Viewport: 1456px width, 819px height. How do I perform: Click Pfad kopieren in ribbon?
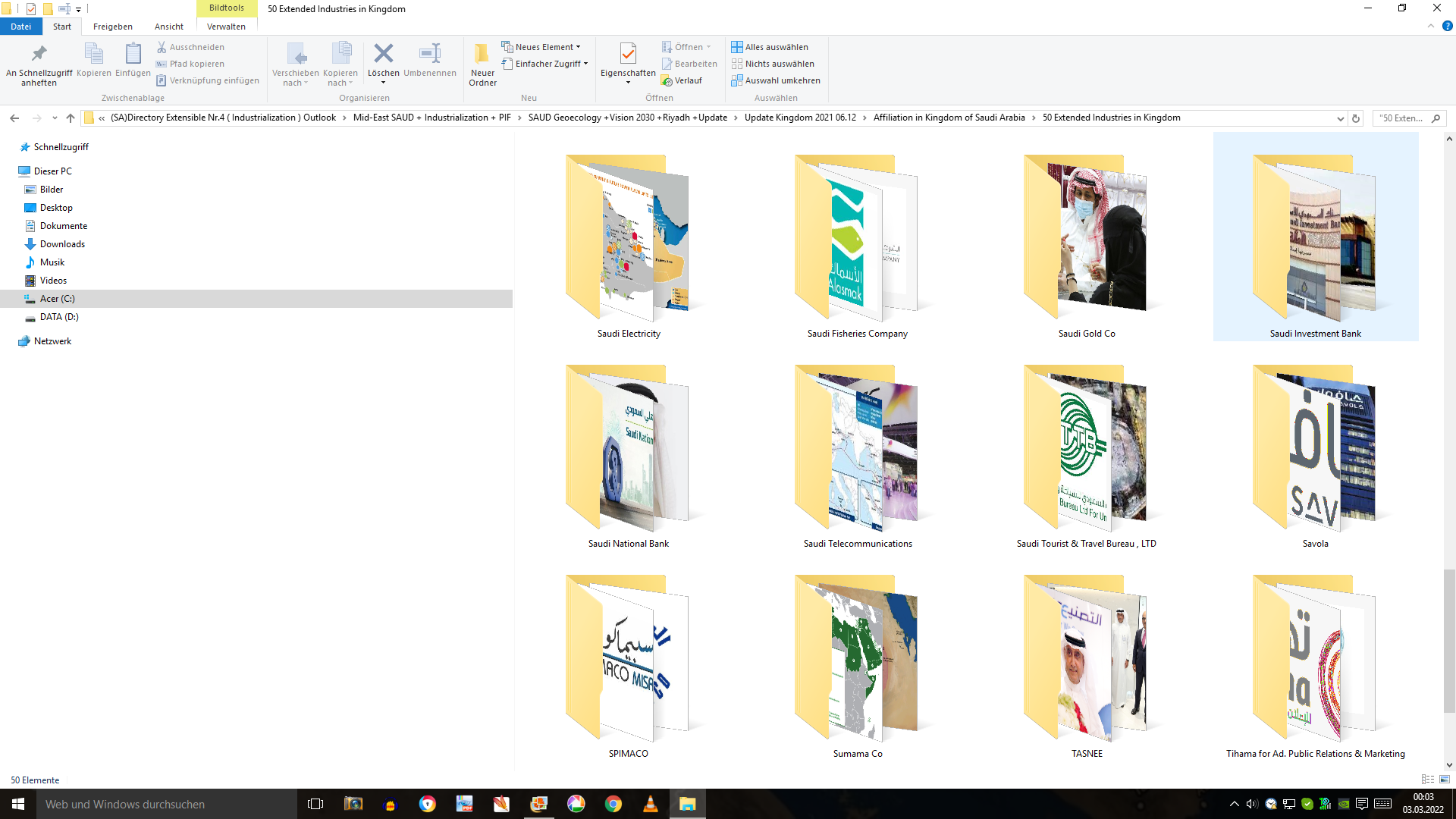click(190, 64)
